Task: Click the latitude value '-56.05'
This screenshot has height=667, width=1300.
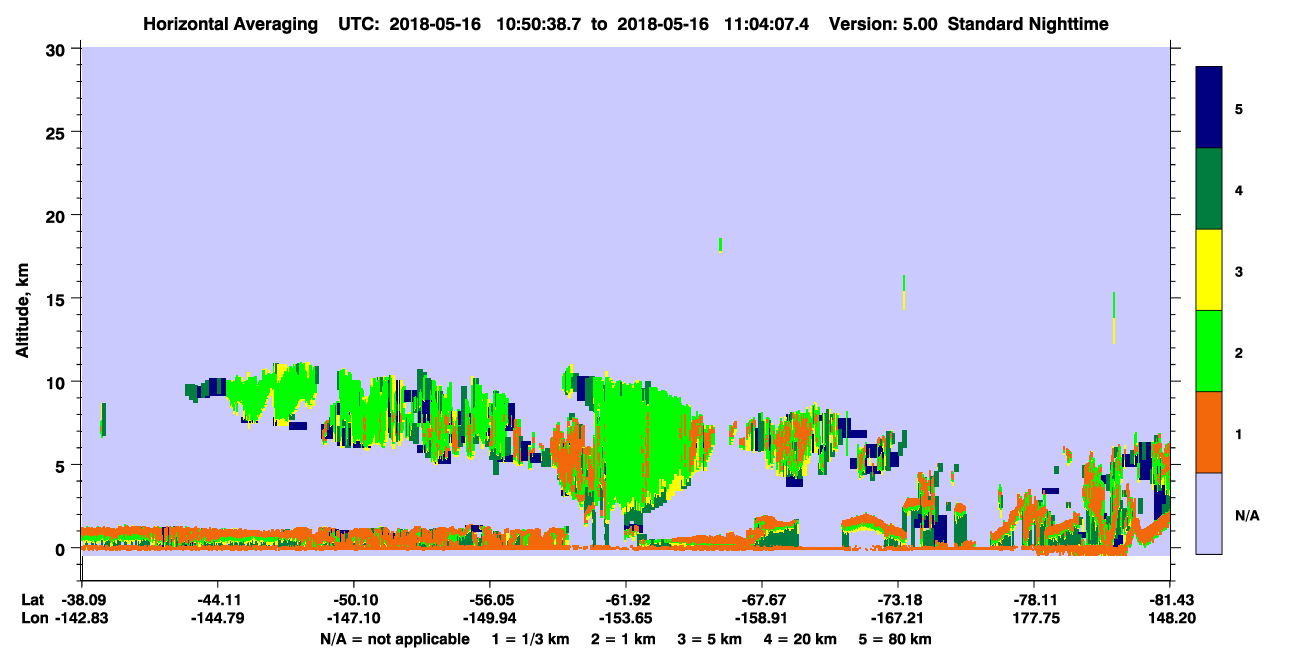Action: point(489,600)
